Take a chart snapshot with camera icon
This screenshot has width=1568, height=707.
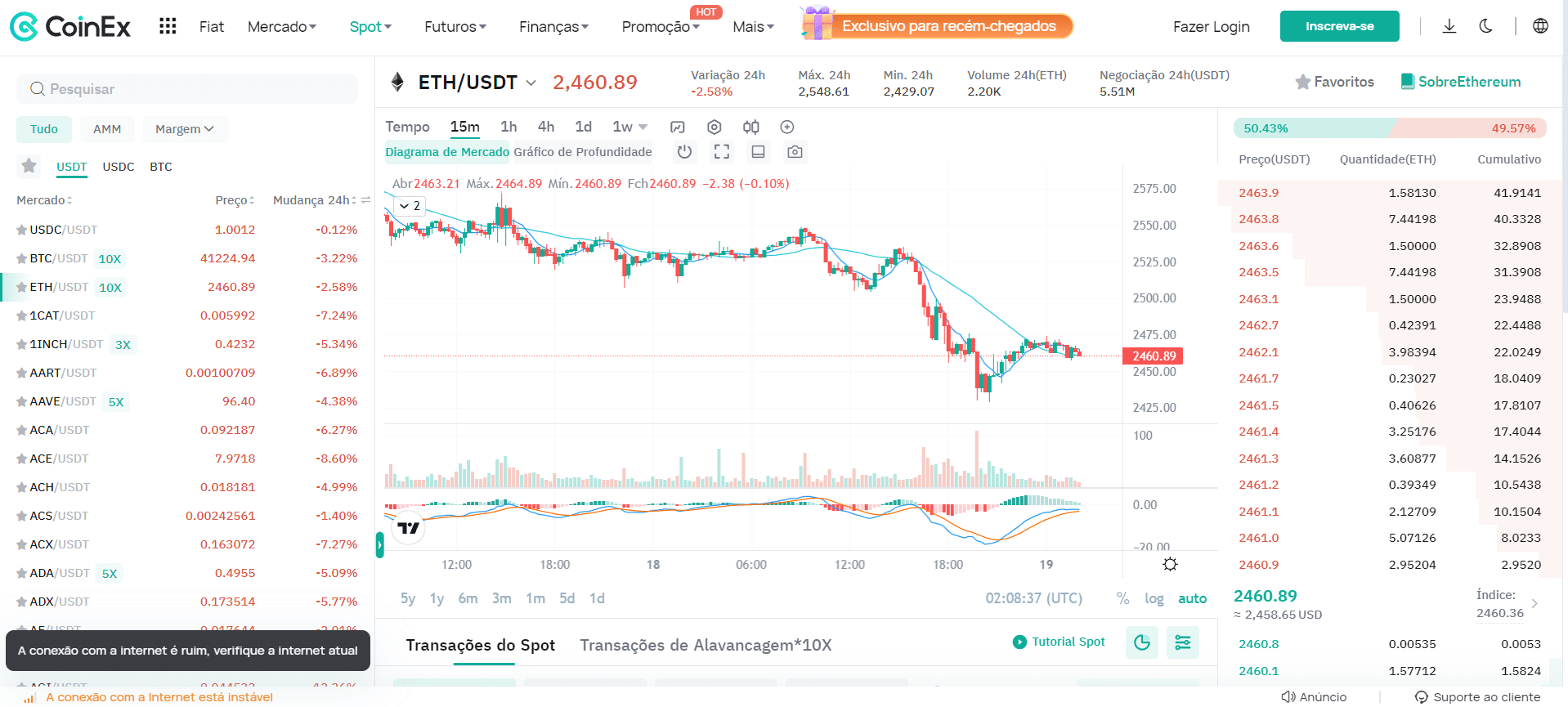[795, 151]
